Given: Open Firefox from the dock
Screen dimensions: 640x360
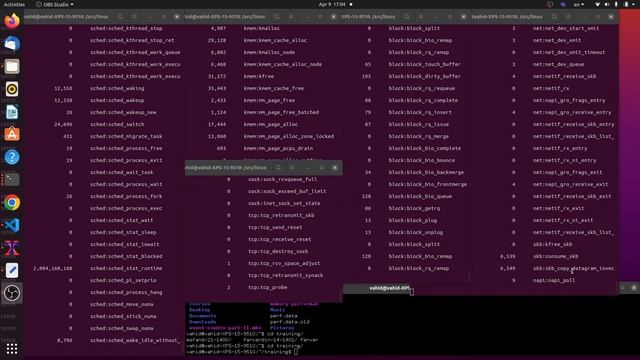Looking at the screenshot, I should [x=12, y=20].
